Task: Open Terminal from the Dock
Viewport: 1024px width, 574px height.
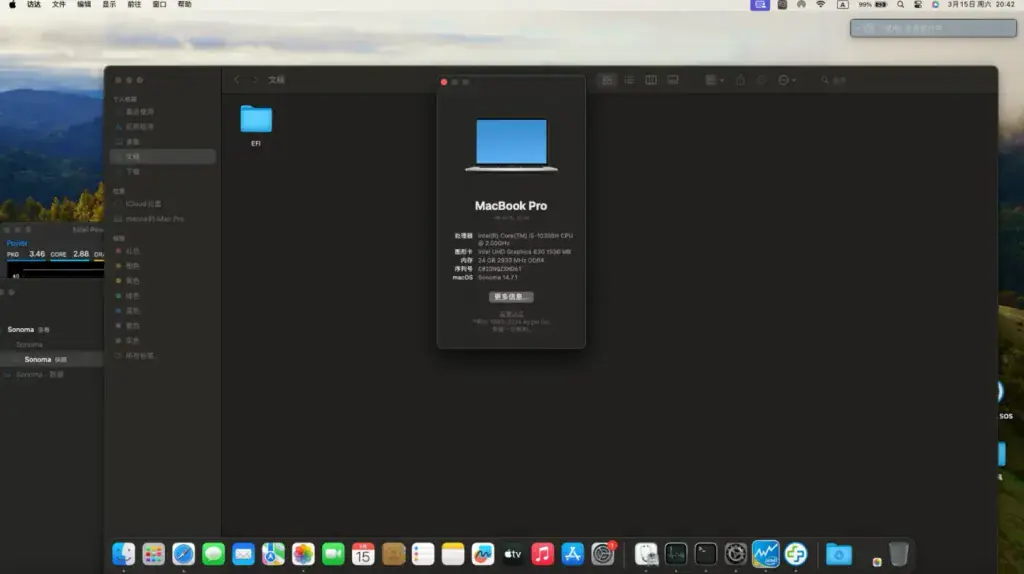Action: (x=705, y=554)
